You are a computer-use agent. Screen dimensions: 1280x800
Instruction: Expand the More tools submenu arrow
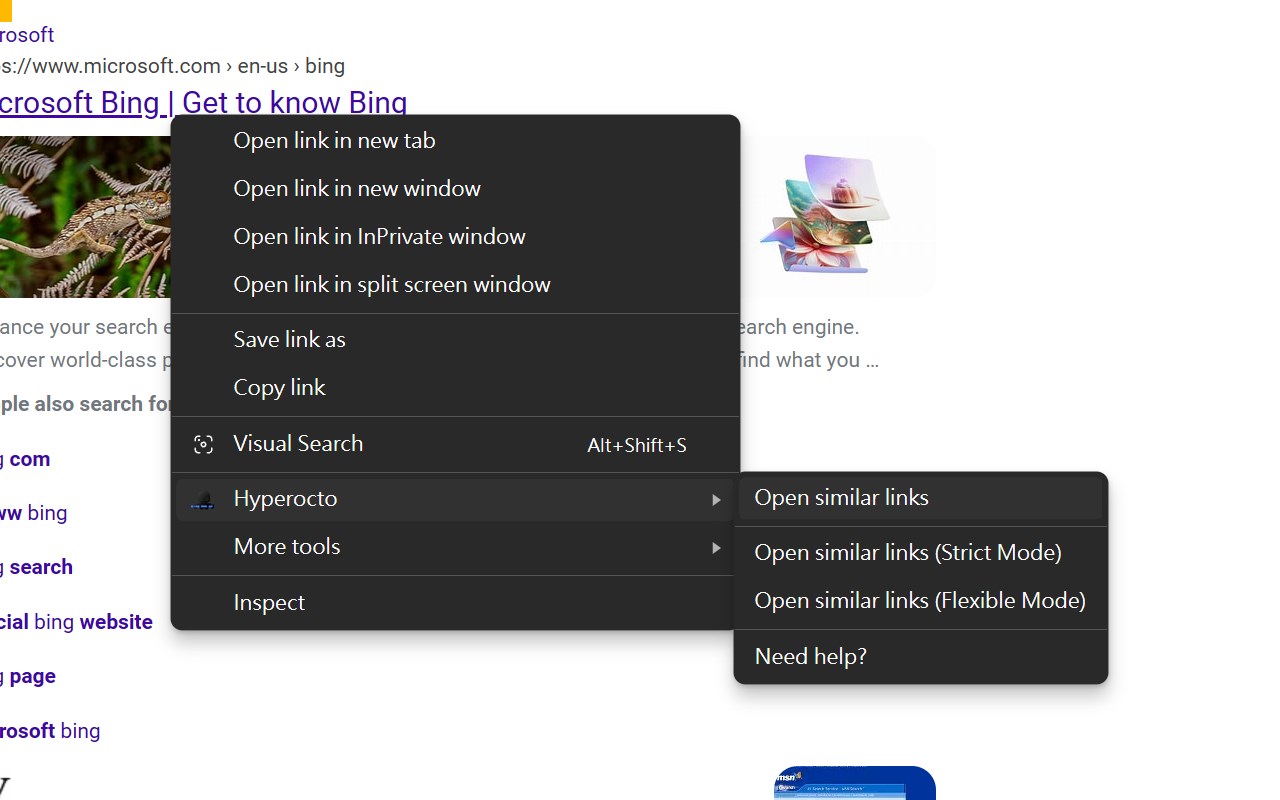716,548
